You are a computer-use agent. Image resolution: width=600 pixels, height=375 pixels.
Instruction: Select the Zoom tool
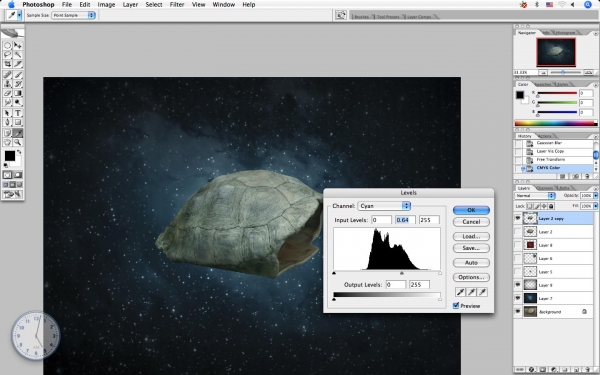pyautogui.click(x=18, y=142)
